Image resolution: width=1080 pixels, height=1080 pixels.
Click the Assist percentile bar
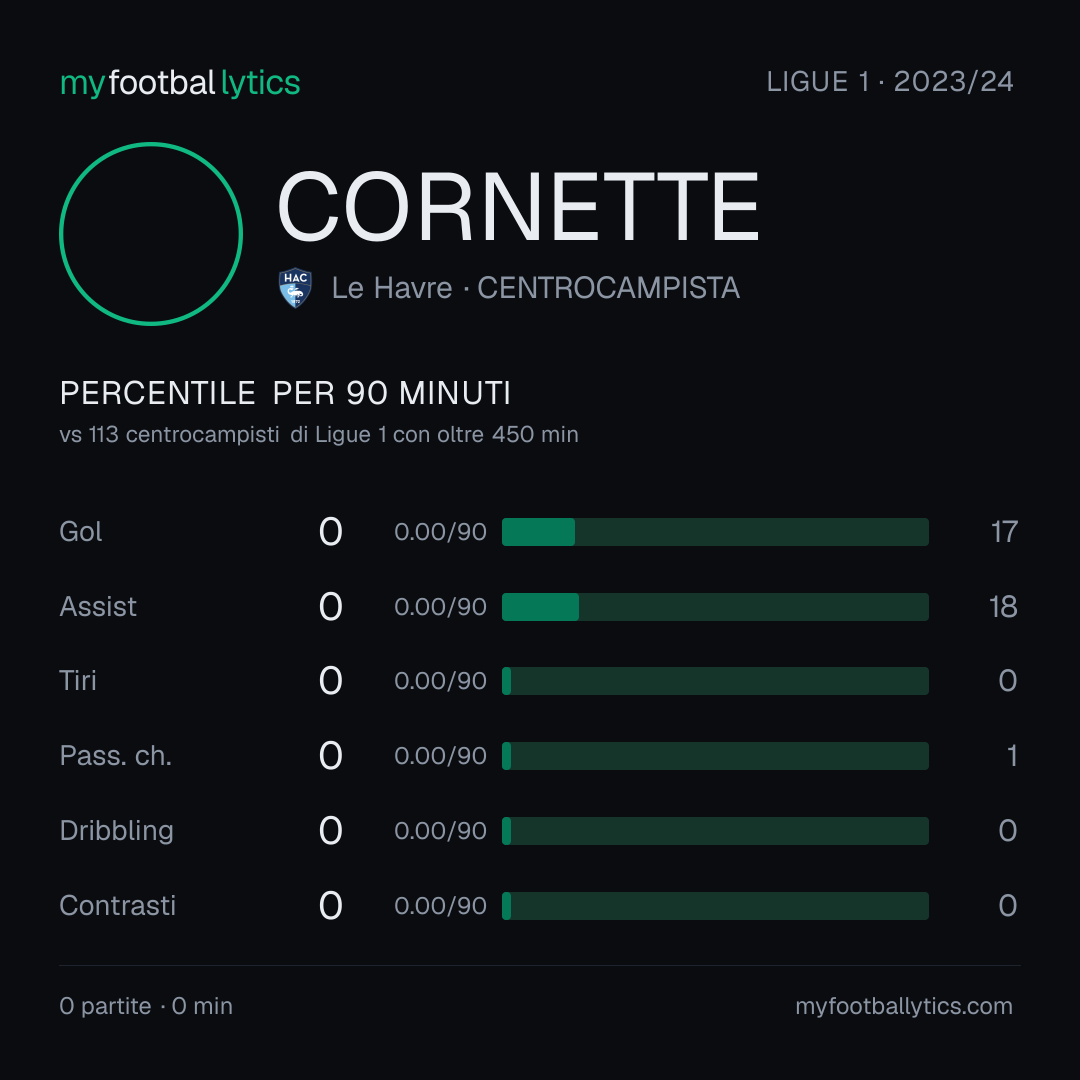715,607
